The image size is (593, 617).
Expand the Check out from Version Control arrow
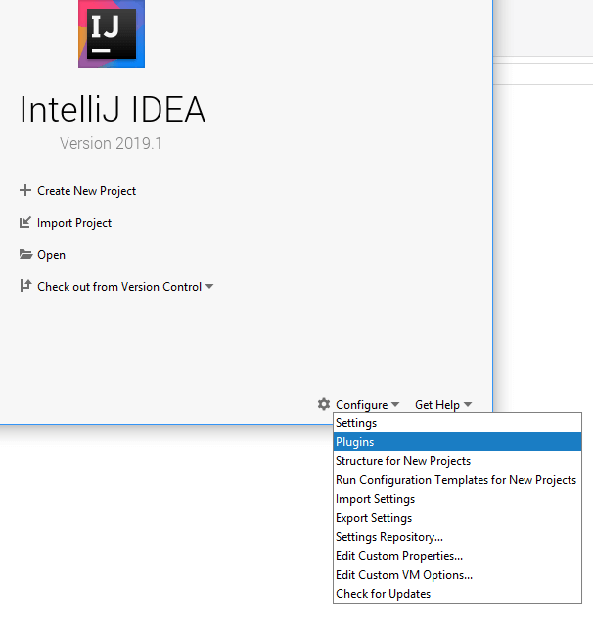pyautogui.click(x=209, y=286)
